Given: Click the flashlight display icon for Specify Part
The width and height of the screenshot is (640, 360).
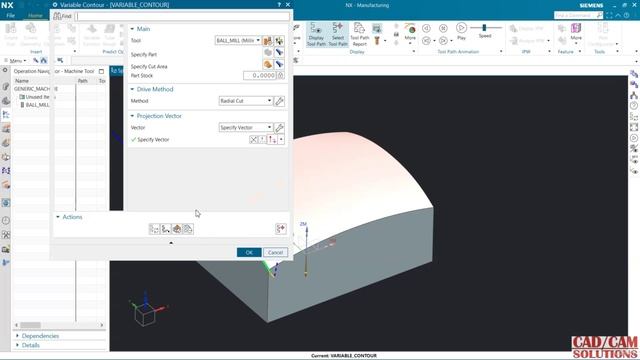Looking at the screenshot, I should click(279, 53).
